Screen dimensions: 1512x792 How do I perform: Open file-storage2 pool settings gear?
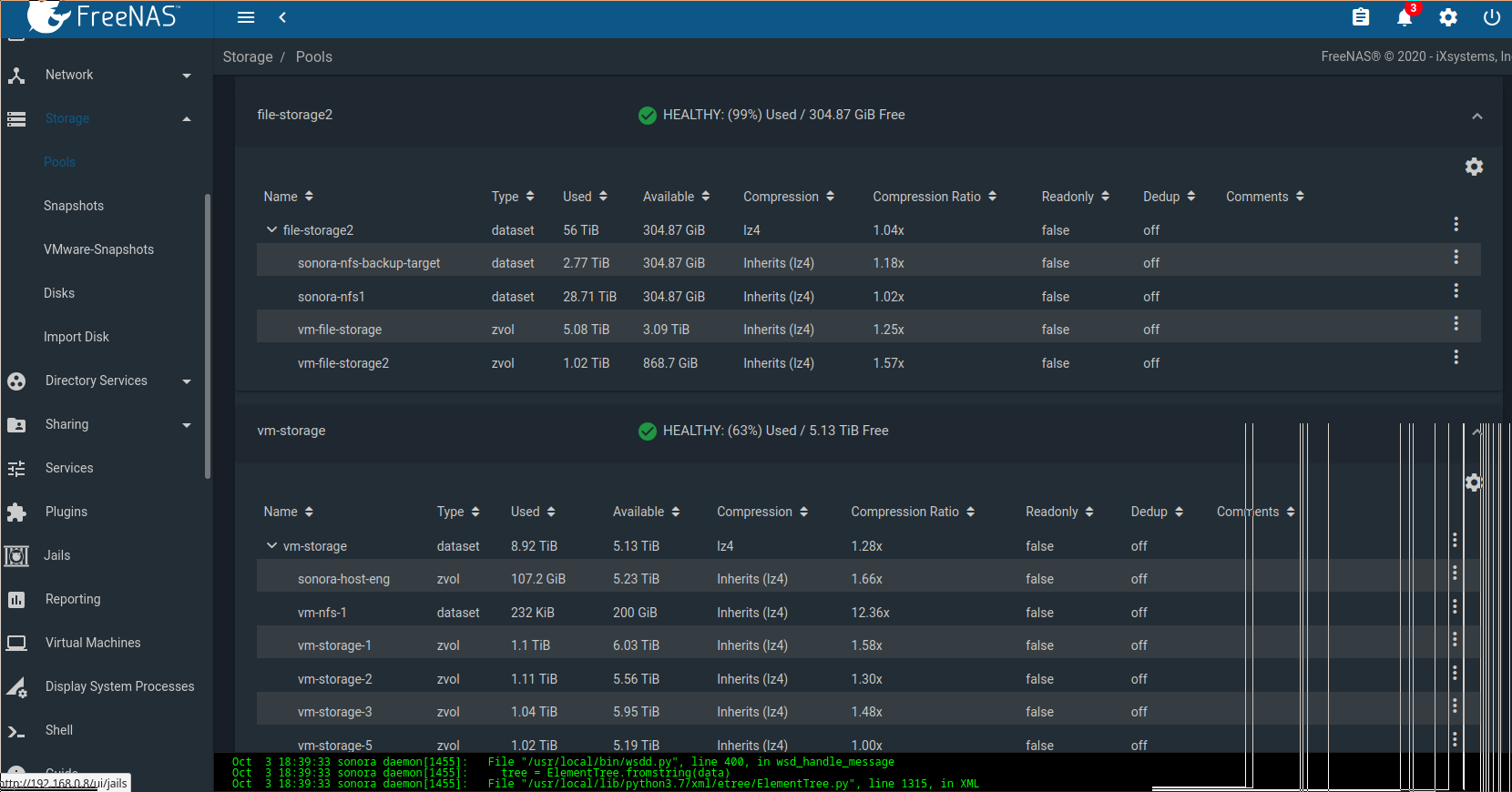click(x=1474, y=167)
